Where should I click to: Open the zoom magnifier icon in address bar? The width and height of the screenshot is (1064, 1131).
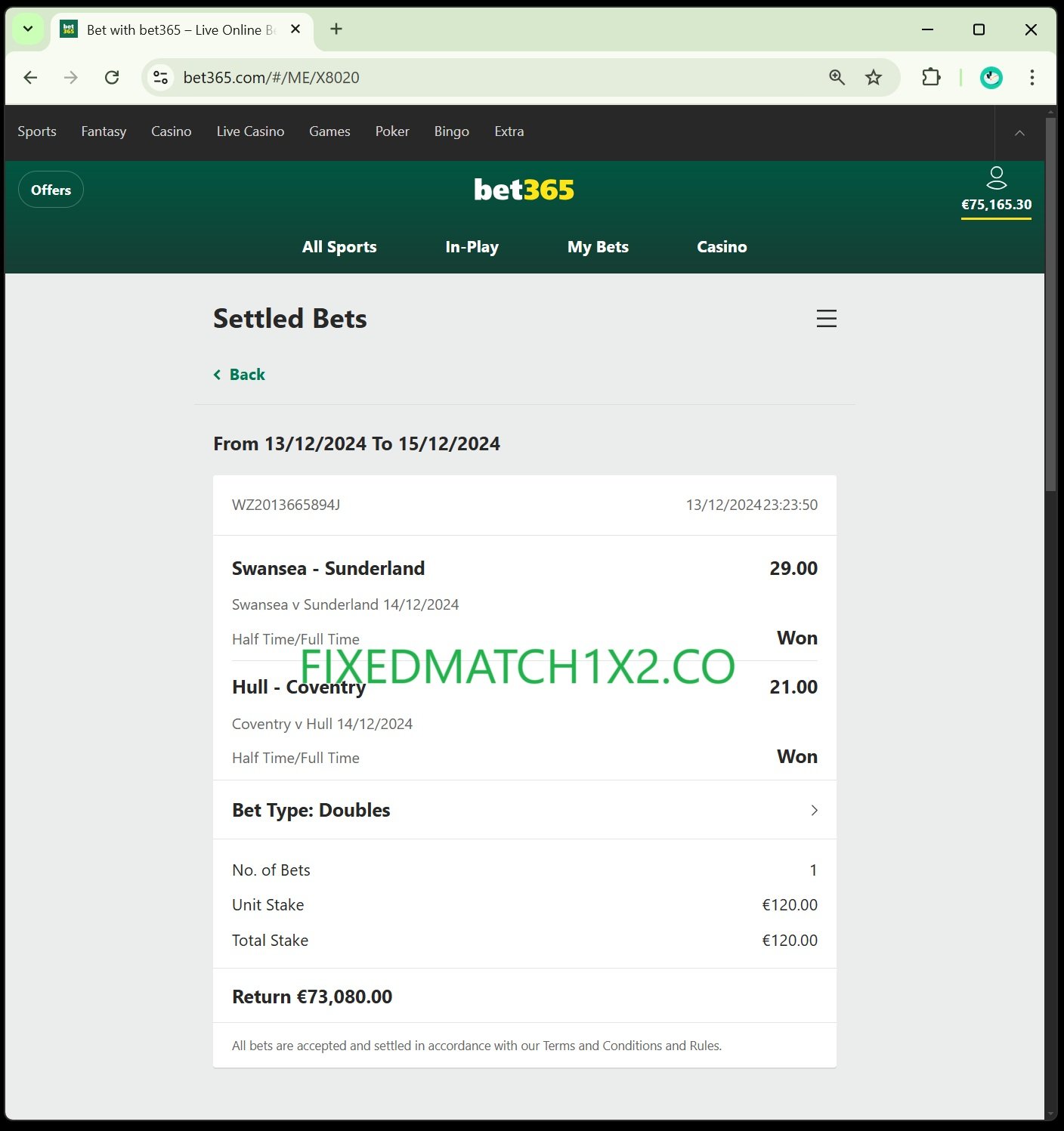pos(837,77)
